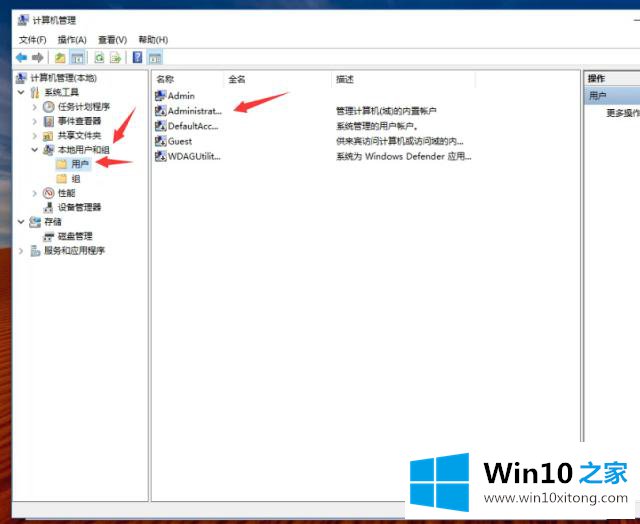Click the 系统工具 tools icon

(36, 92)
